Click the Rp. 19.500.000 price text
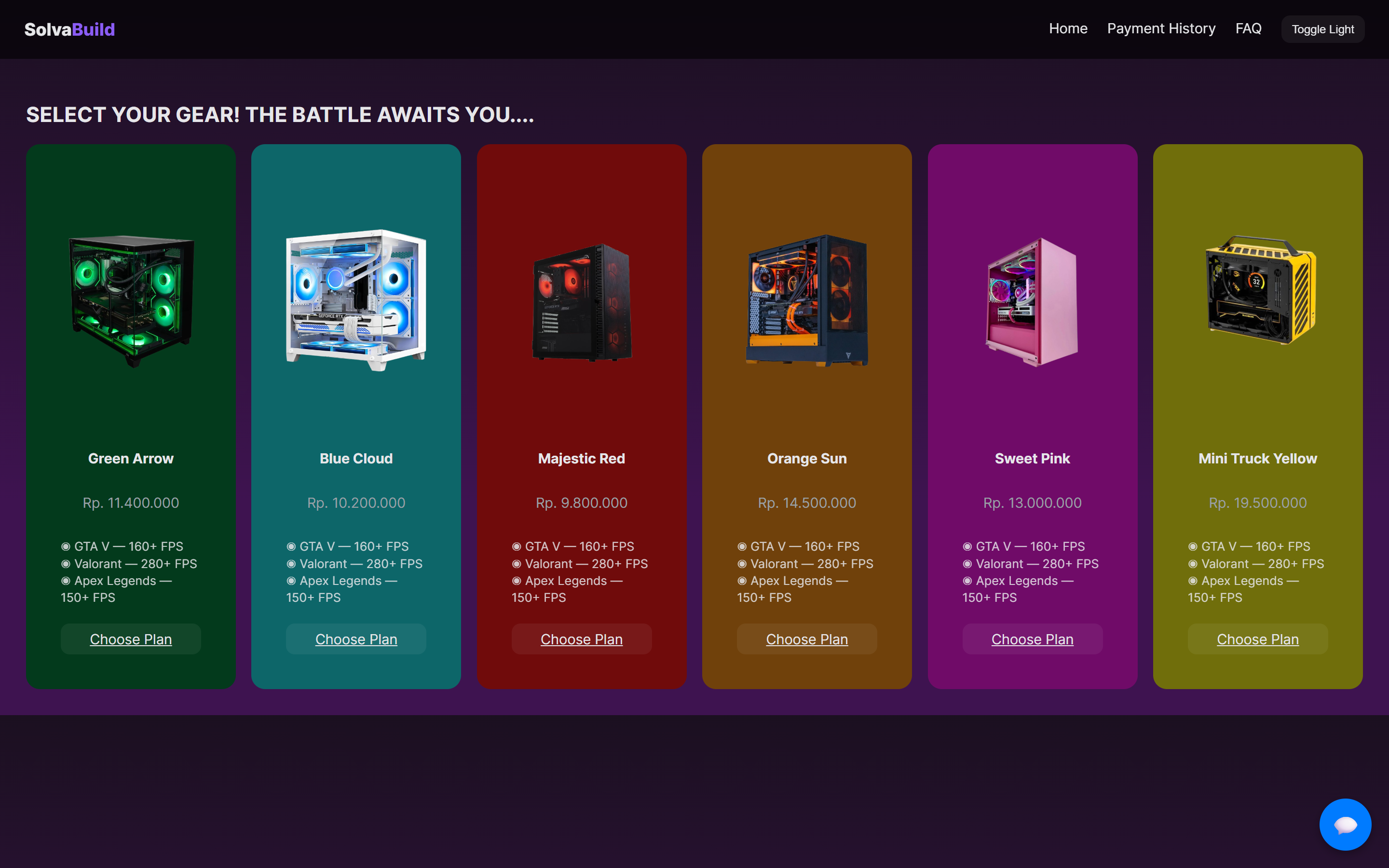 pyautogui.click(x=1257, y=503)
